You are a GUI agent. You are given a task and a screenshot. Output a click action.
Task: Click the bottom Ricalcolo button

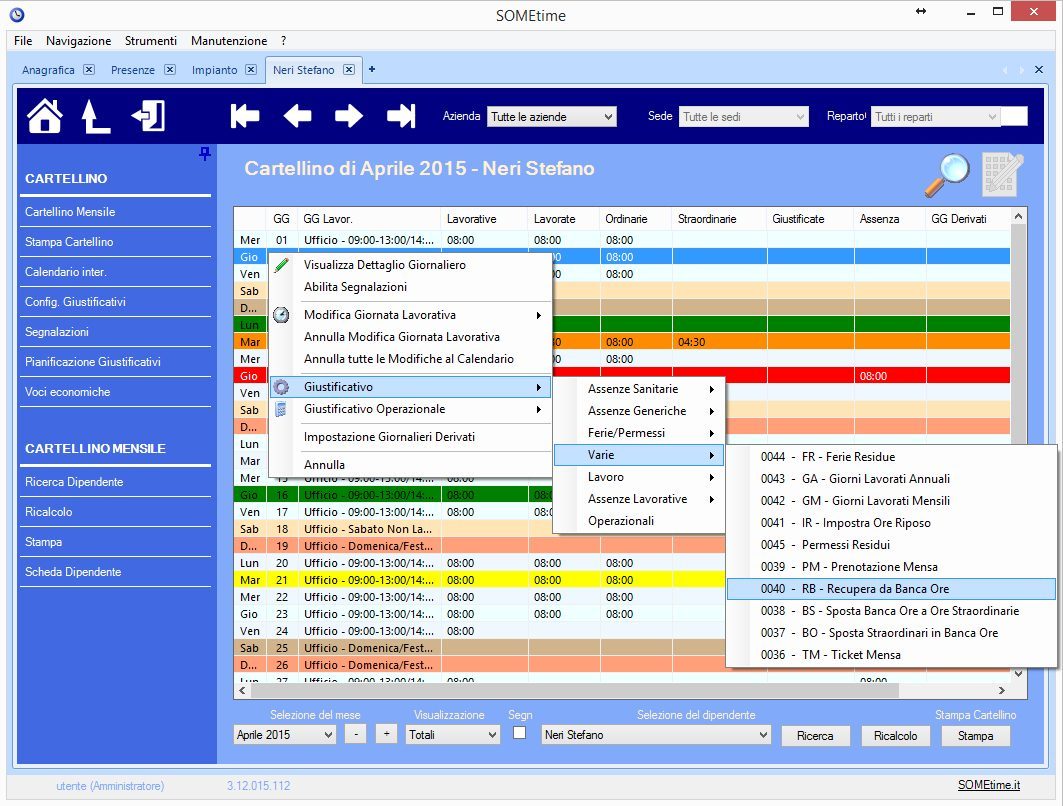pos(895,736)
